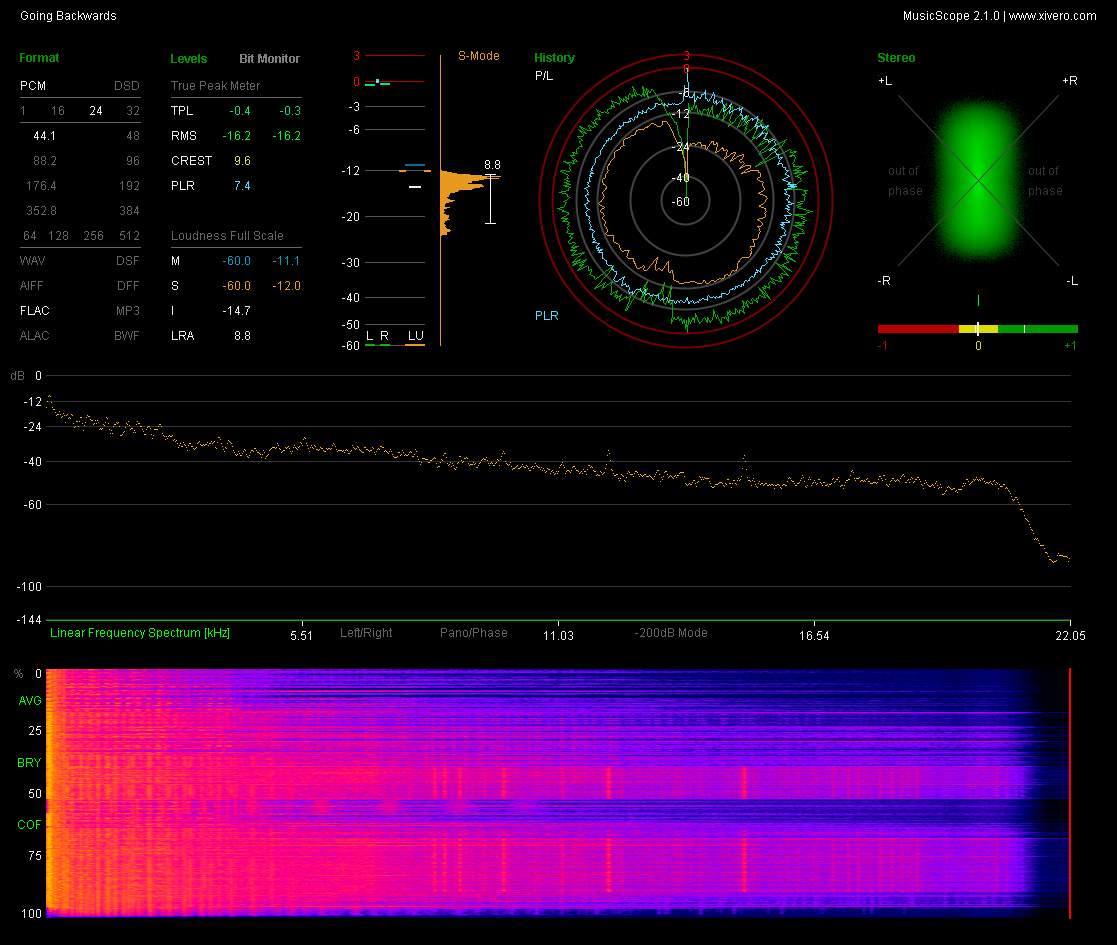Click the History panel title

pyautogui.click(x=554, y=58)
